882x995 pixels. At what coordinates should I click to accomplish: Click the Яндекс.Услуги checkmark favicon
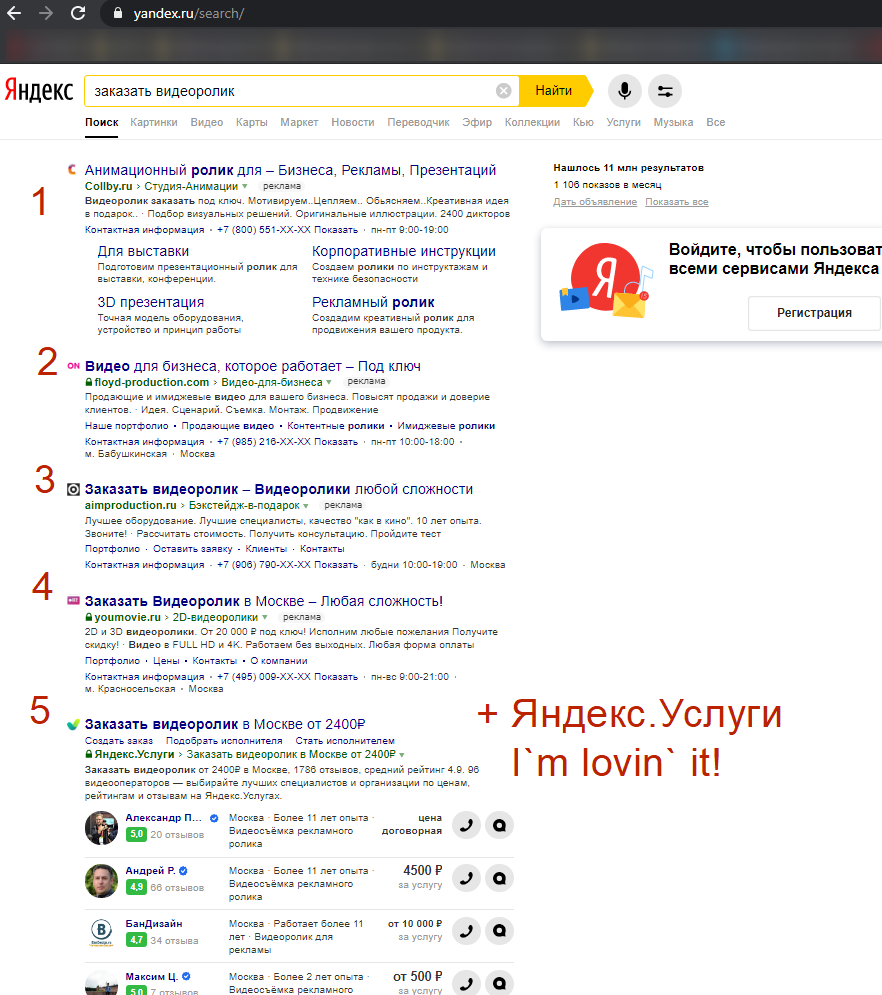click(74, 724)
